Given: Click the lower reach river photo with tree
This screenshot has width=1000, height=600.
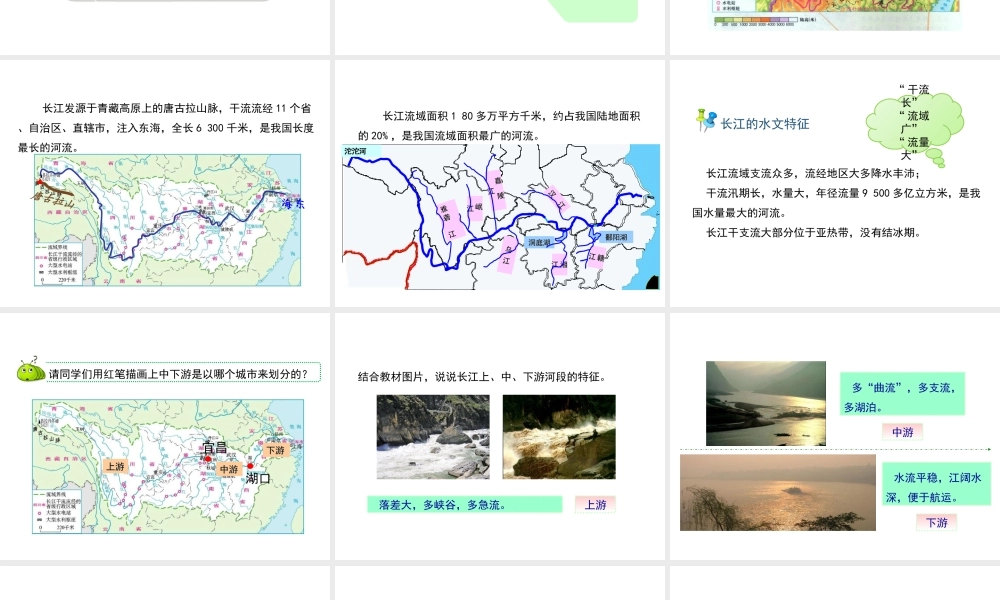Looking at the screenshot, I should pyautogui.click(x=778, y=492).
